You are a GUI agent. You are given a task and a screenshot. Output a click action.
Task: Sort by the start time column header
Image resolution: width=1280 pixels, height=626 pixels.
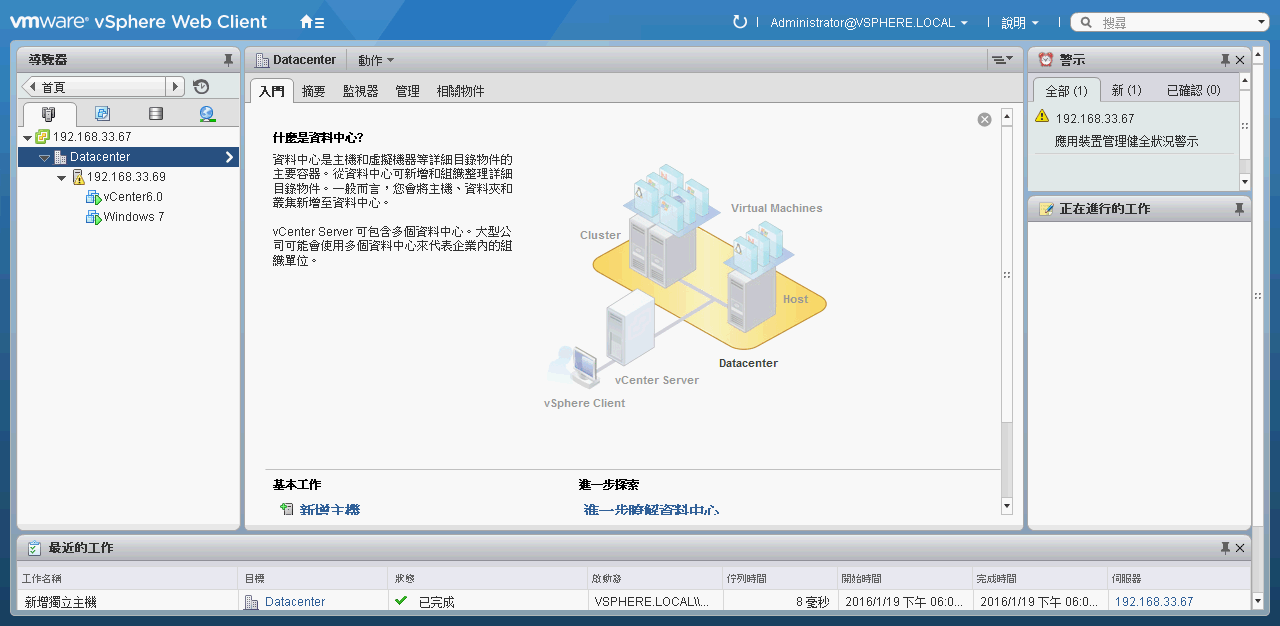pyautogui.click(x=905, y=578)
